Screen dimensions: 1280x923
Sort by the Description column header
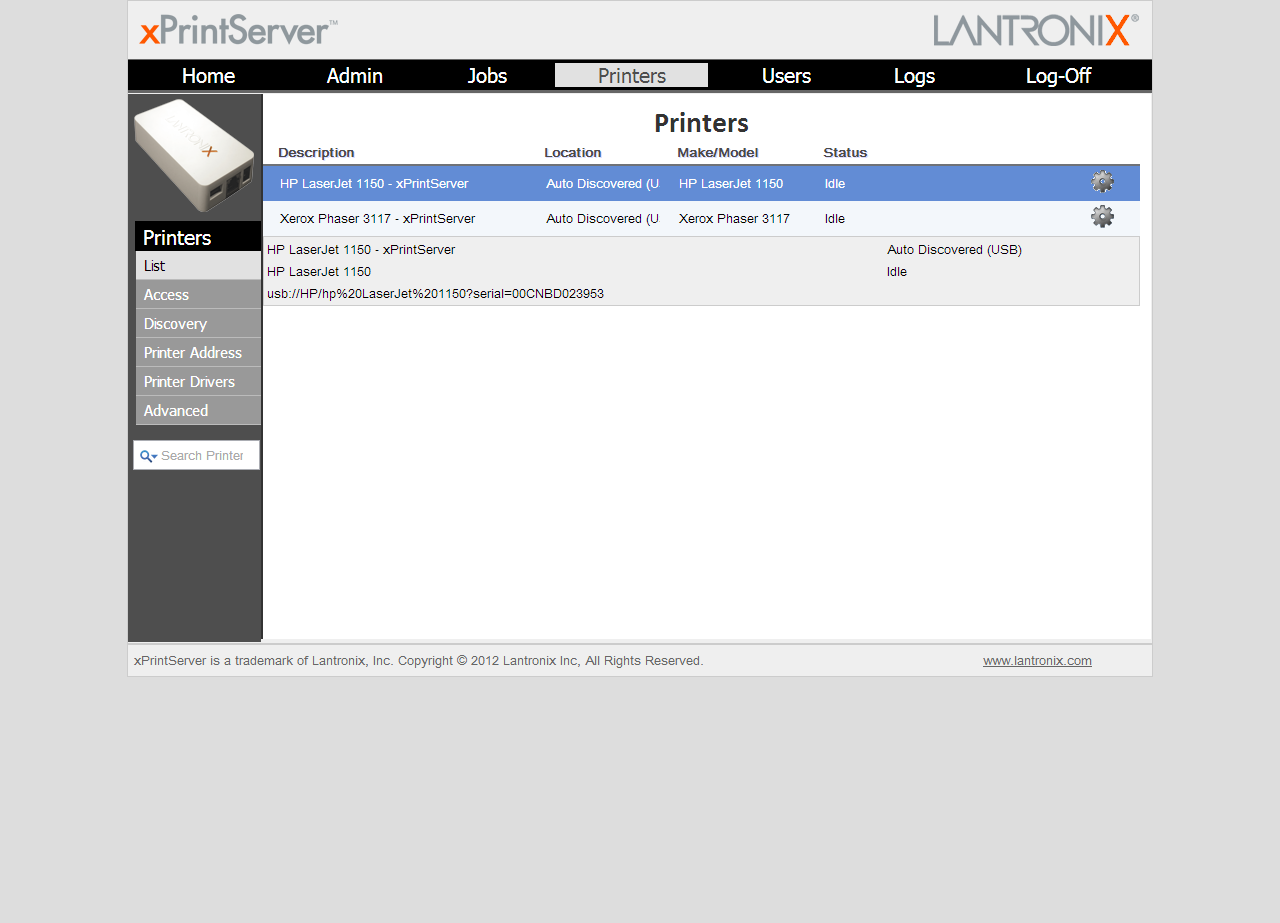(x=316, y=153)
